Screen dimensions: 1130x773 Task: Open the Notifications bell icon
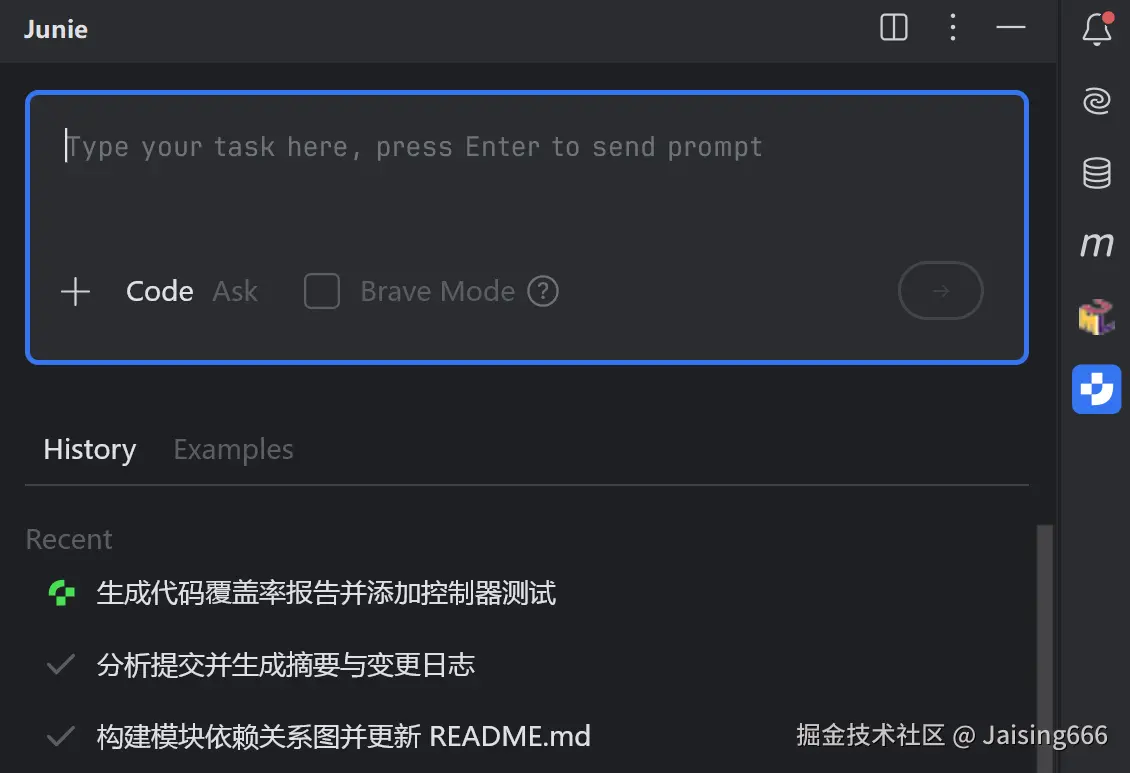click(x=1097, y=29)
